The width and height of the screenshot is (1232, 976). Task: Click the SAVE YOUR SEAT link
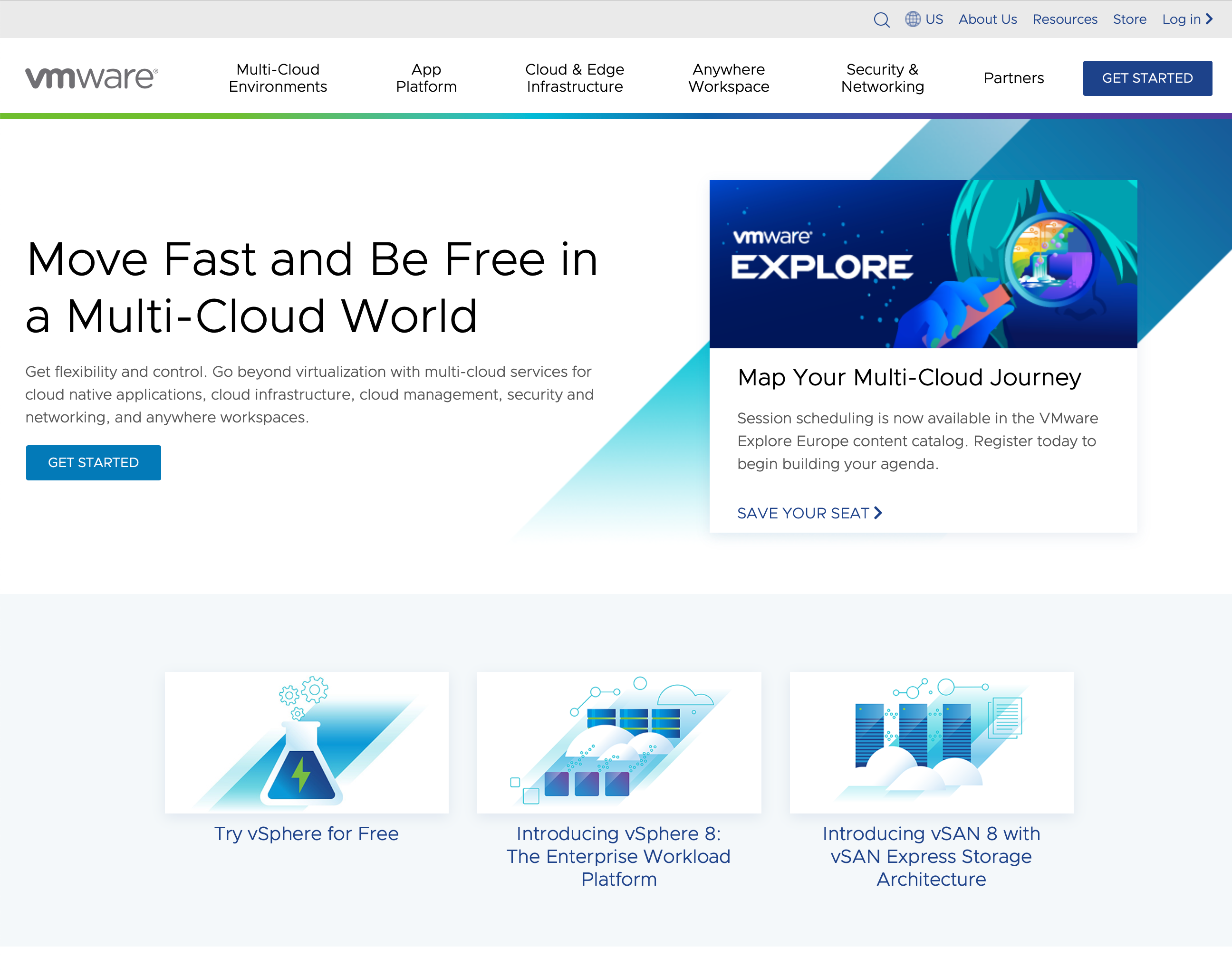810,513
